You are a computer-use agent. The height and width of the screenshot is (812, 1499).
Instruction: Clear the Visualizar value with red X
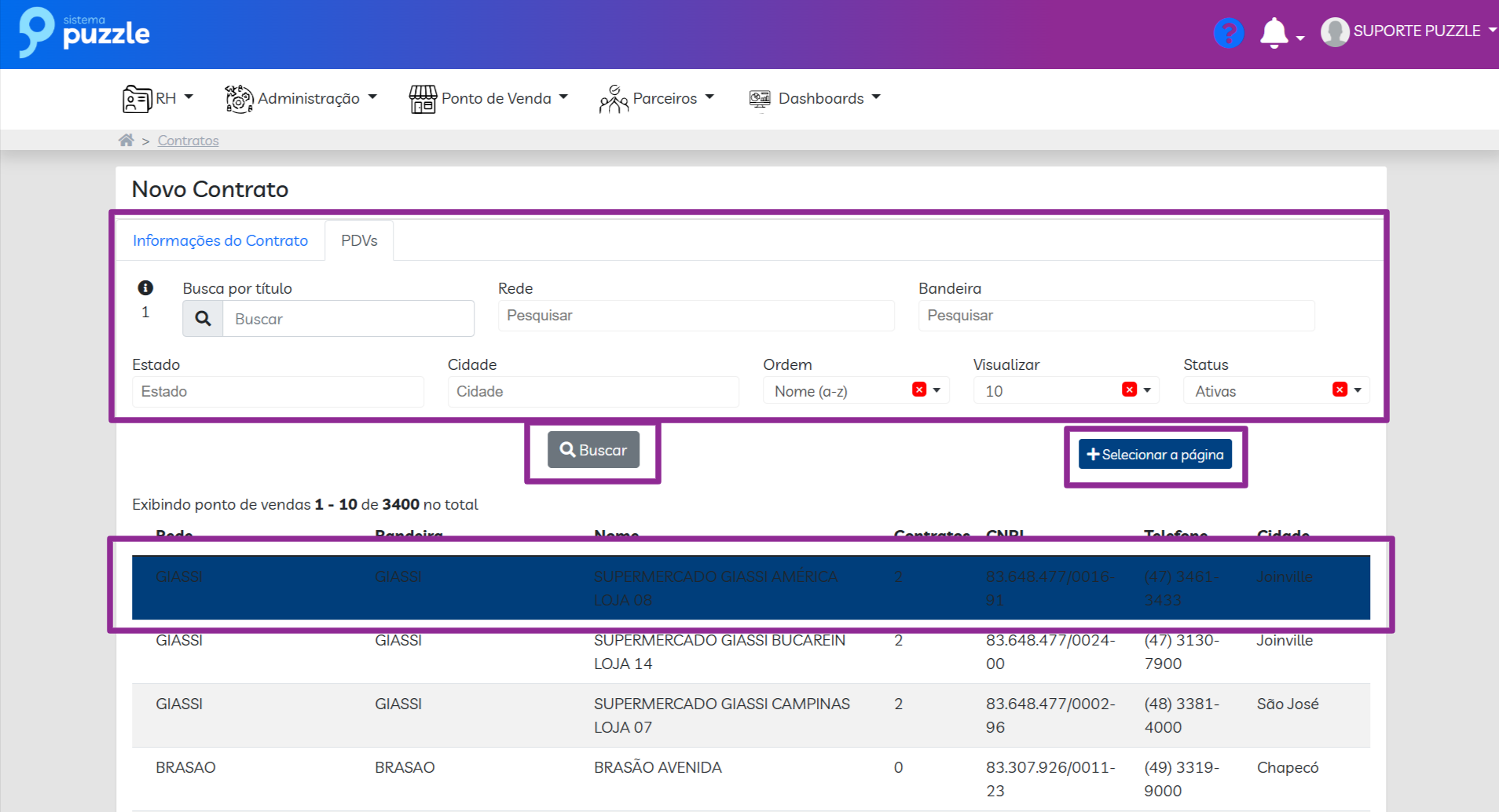[x=1129, y=390]
